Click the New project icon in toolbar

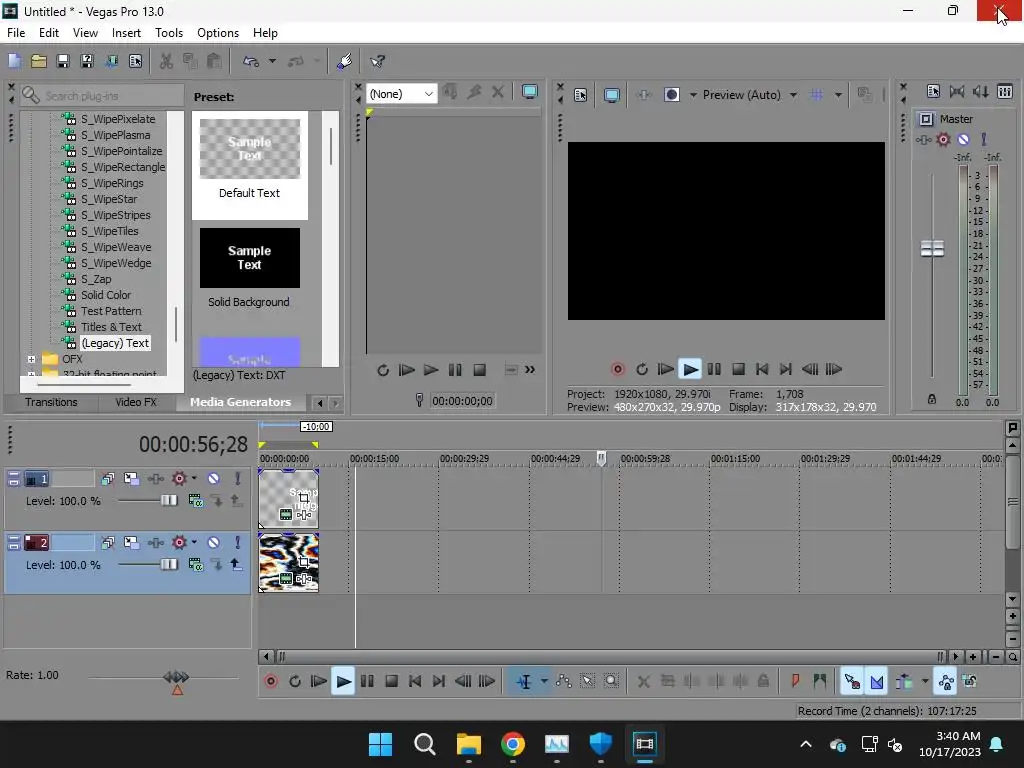(14, 61)
